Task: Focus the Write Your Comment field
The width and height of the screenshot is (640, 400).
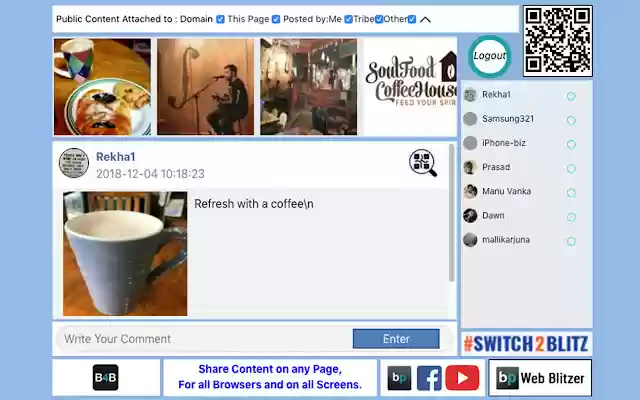Action: 204,339
